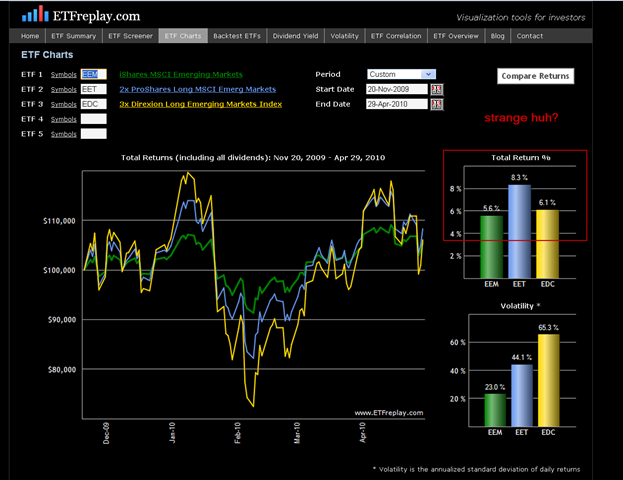Visit the Blog tab
This screenshot has height=480, width=623.
click(x=497, y=36)
